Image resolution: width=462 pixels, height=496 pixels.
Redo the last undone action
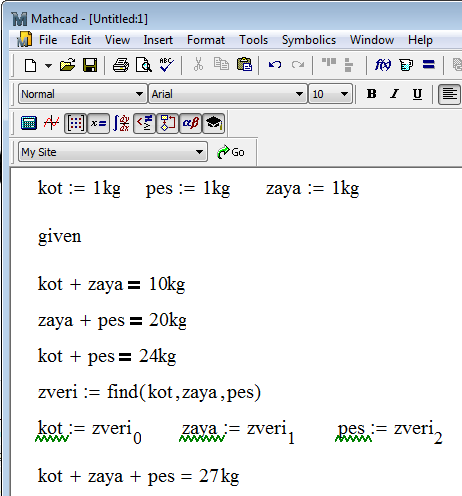(x=298, y=64)
